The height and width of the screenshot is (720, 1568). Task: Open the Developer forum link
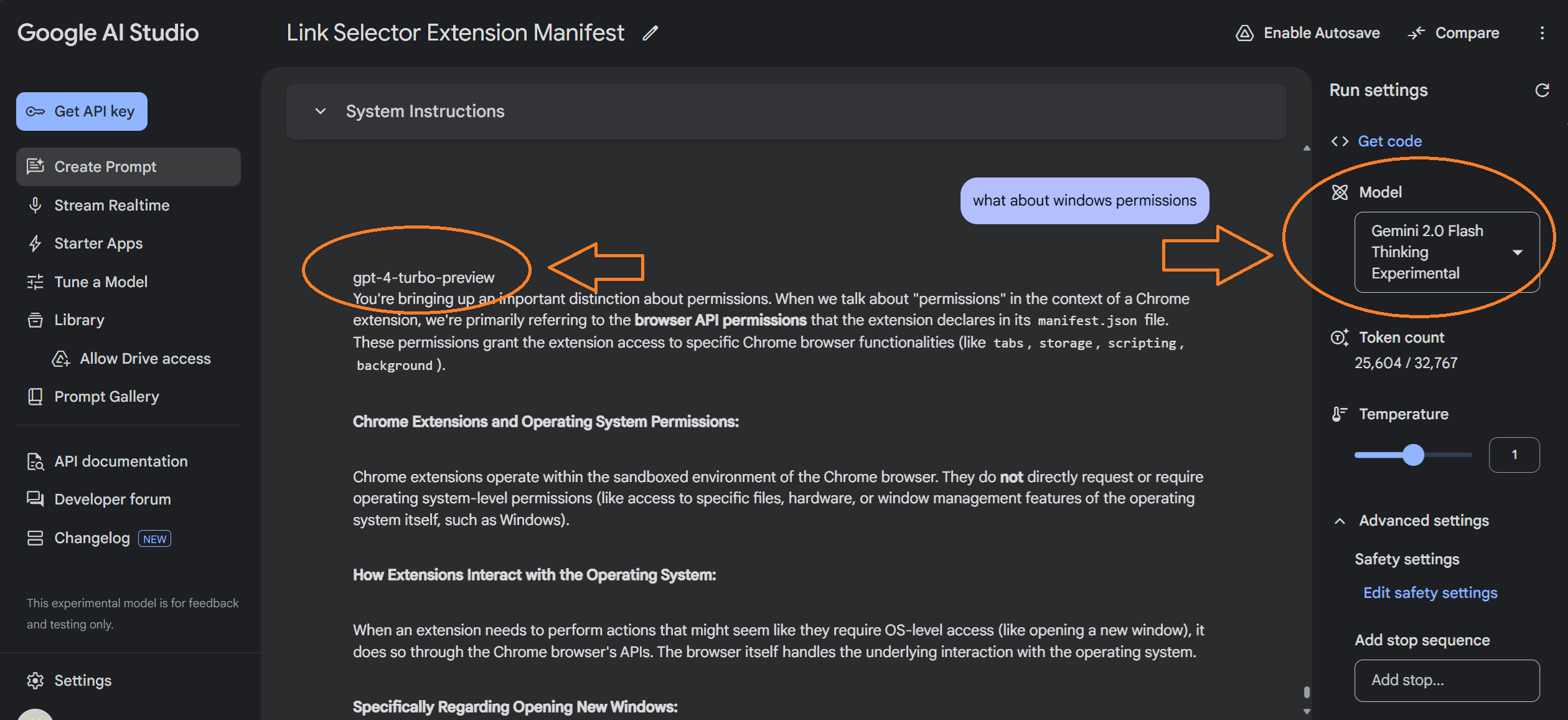(112, 499)
